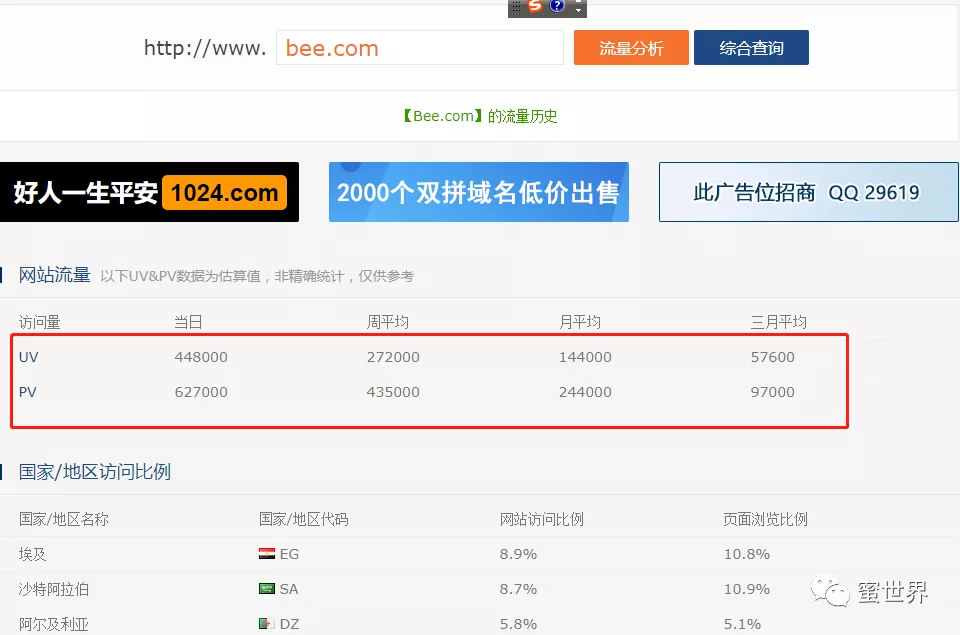
Task: Click the orange 流量分析 button
Action: (631, 48)
